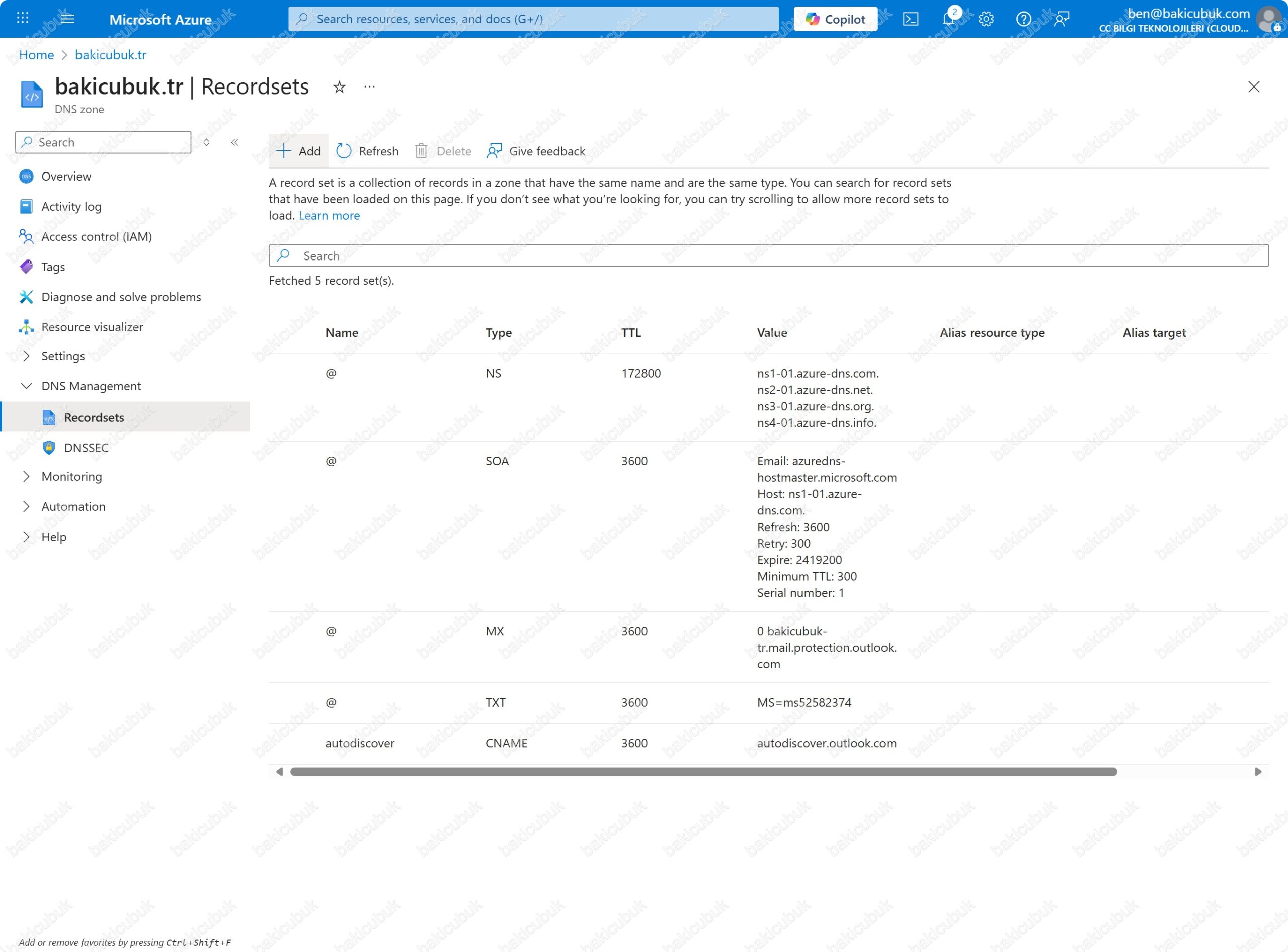
Task: Click Add to create a record set
Action: (298, 151)
